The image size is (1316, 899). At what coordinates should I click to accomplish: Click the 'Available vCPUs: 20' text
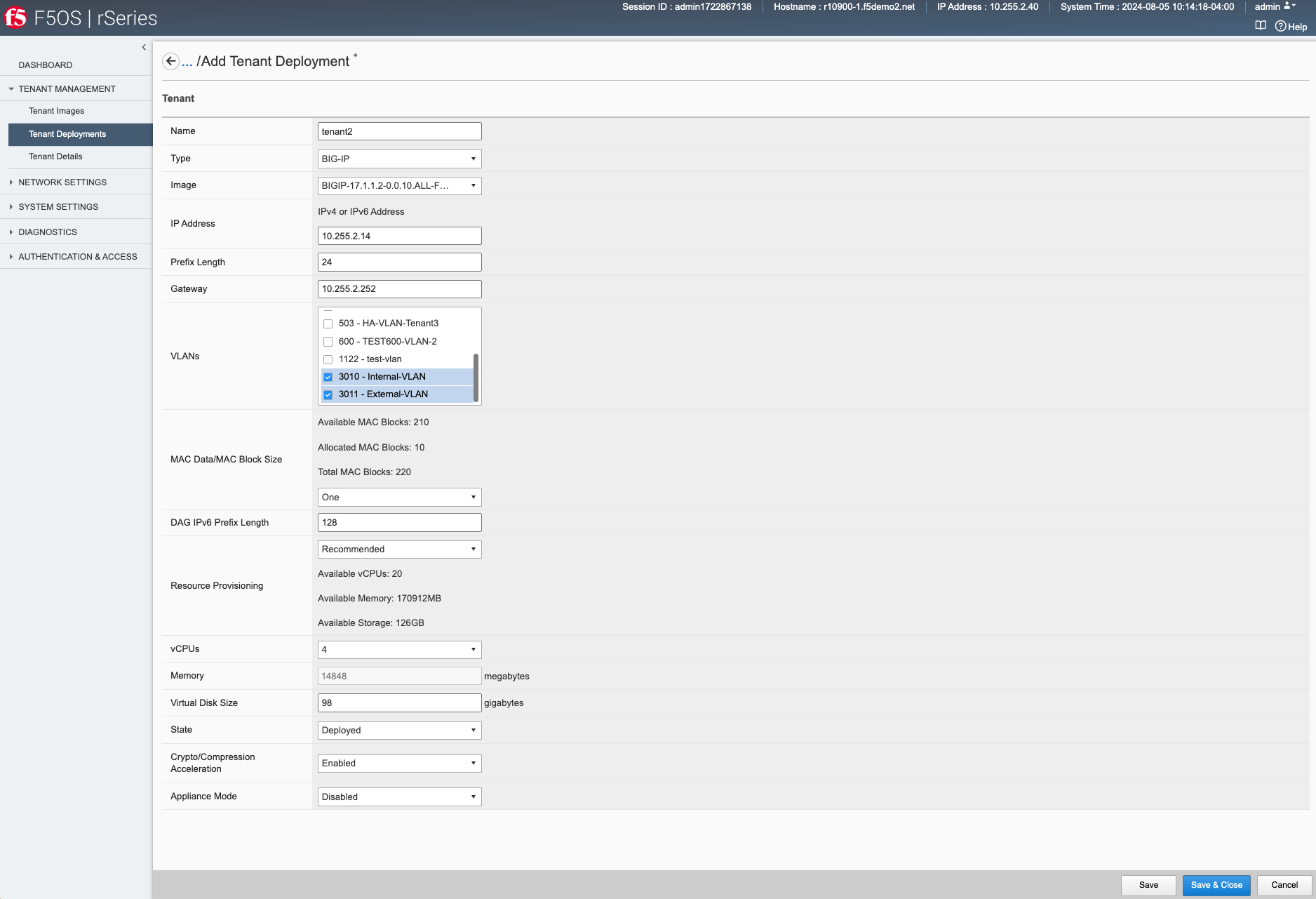(x=360, y=574)
